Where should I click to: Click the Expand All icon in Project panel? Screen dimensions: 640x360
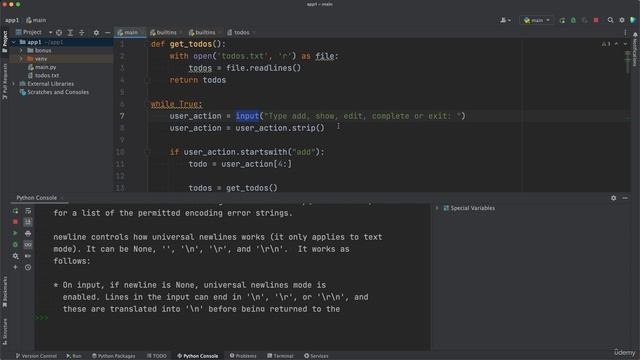[x=70, y=32]
